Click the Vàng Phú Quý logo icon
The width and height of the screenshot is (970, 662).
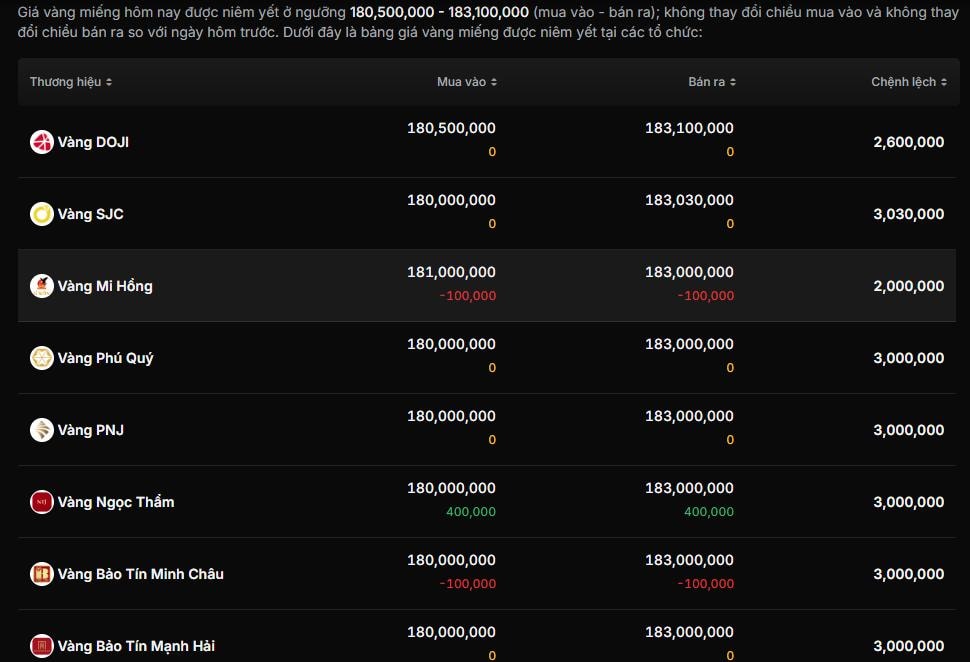(x=41, y=358)
